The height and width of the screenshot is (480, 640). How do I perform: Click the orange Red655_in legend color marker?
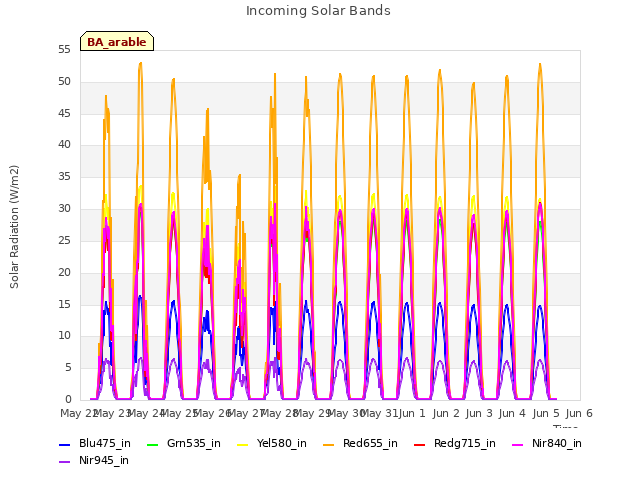(x=329, y=444)
